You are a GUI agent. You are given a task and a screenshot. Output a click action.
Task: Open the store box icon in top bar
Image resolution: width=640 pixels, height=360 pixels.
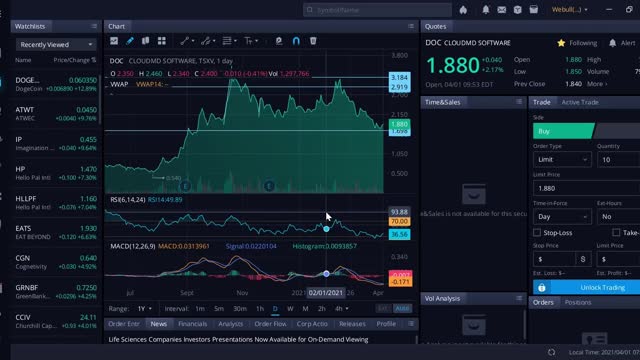pyautogui.click(x=533, y=9)
